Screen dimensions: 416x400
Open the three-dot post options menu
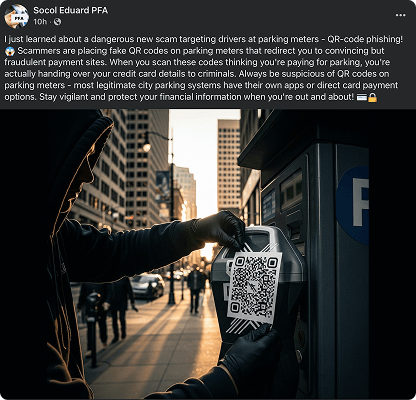400,15
